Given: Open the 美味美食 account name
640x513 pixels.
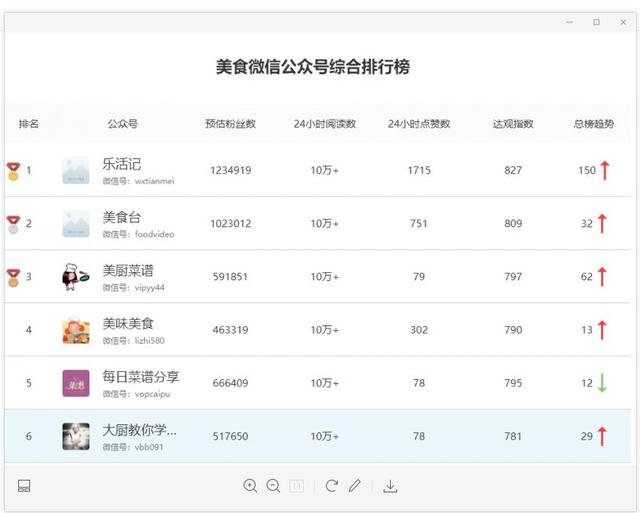Looking at the screenshot, I should click(128, 323).
